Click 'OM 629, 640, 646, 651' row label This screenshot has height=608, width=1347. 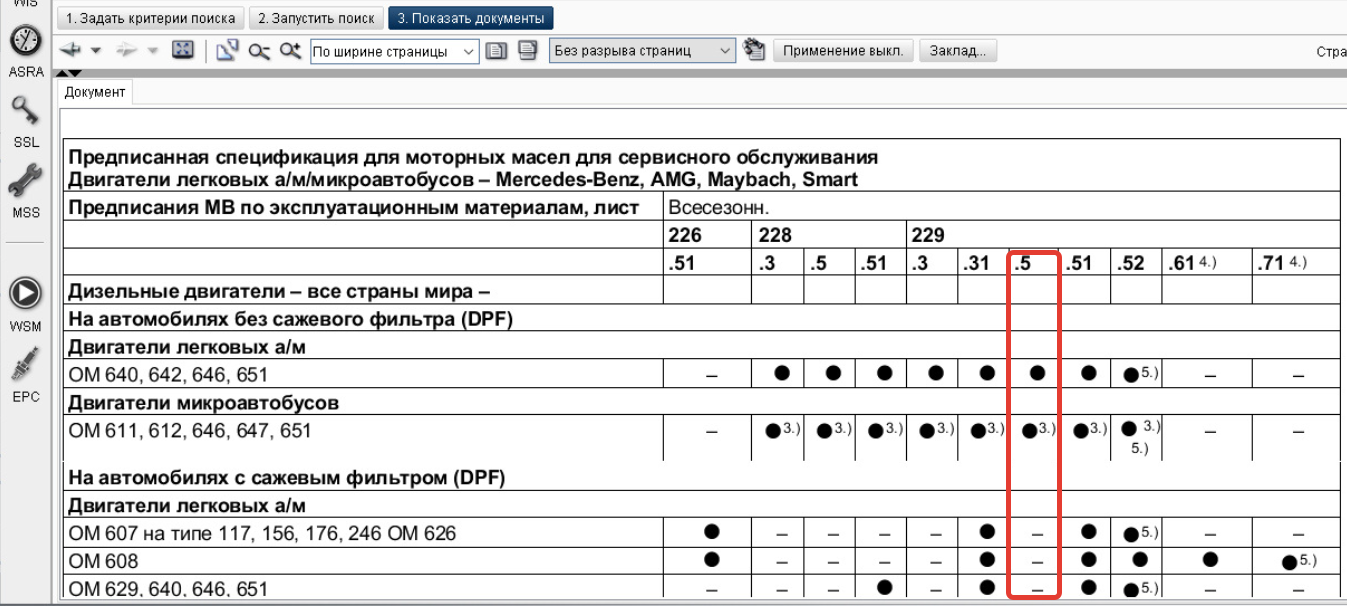click(168, 589)
